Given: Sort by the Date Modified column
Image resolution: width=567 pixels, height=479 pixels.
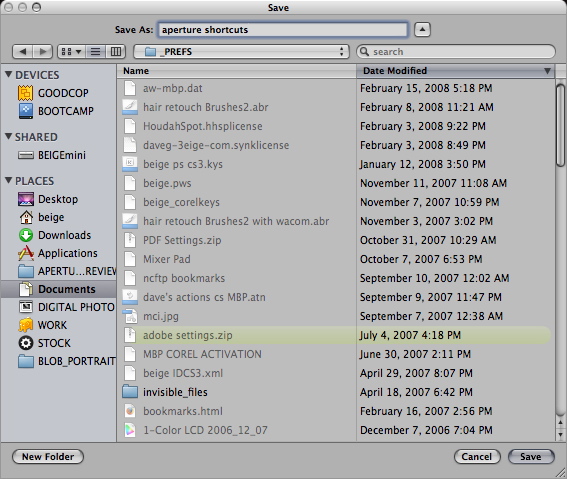Looking at the screenshot, I should coord(455,71).
